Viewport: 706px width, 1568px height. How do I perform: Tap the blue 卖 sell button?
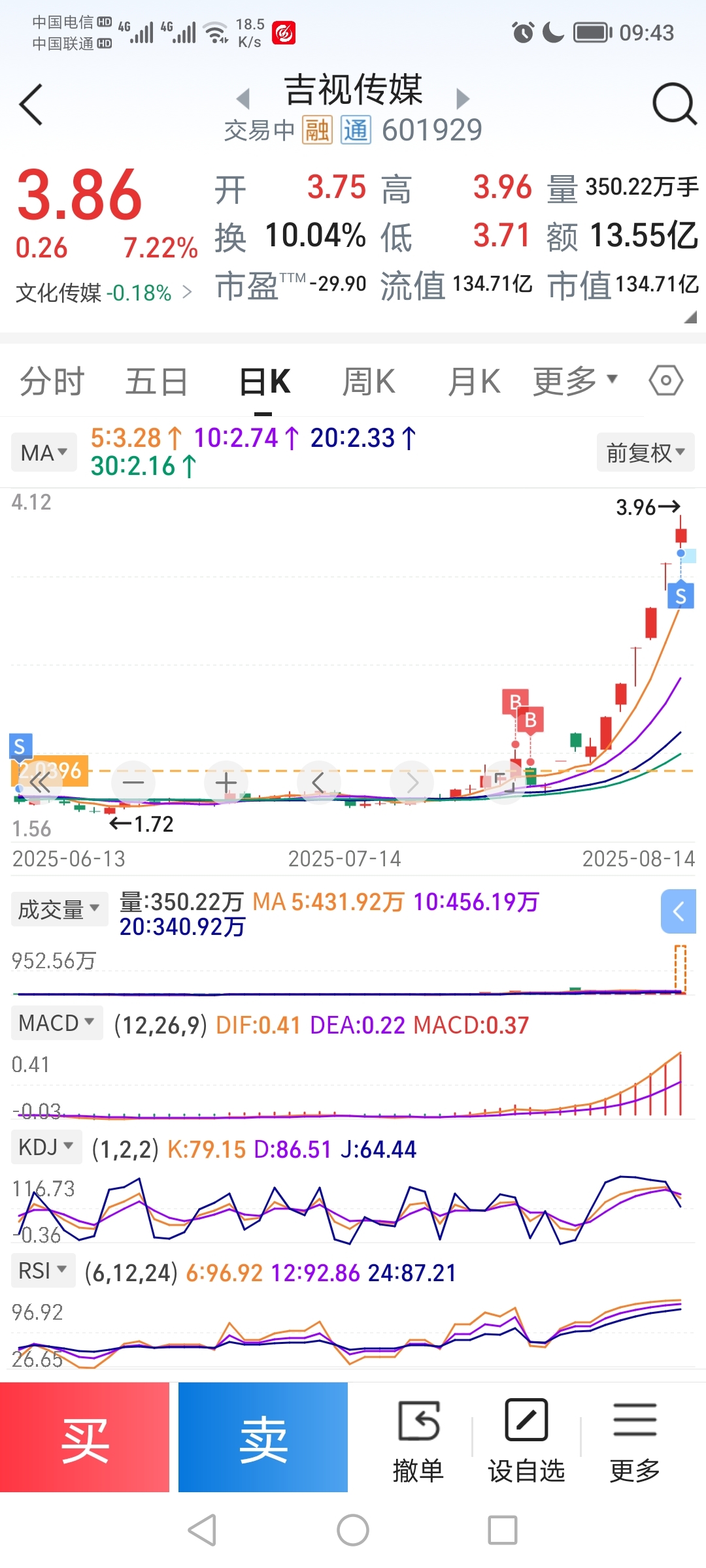click(x=263, y=1437)
